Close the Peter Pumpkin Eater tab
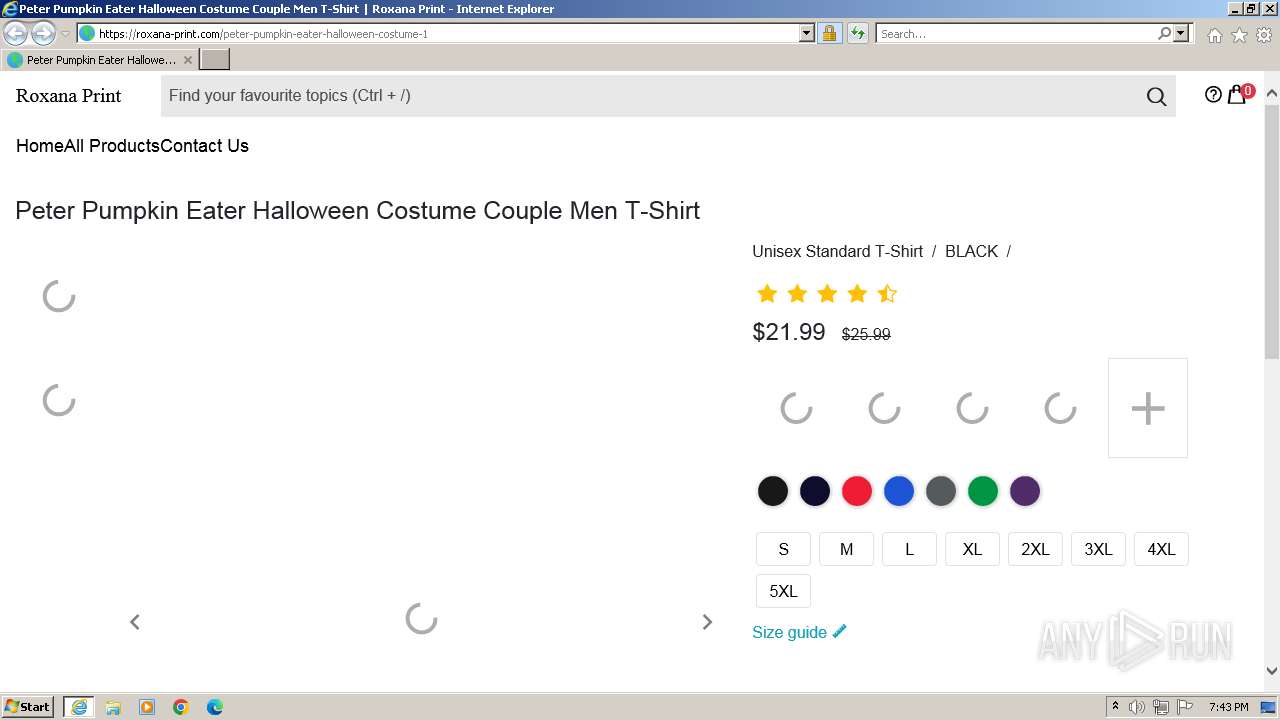The width and height of the screenshot is (1280, 720). click(187, 60)
